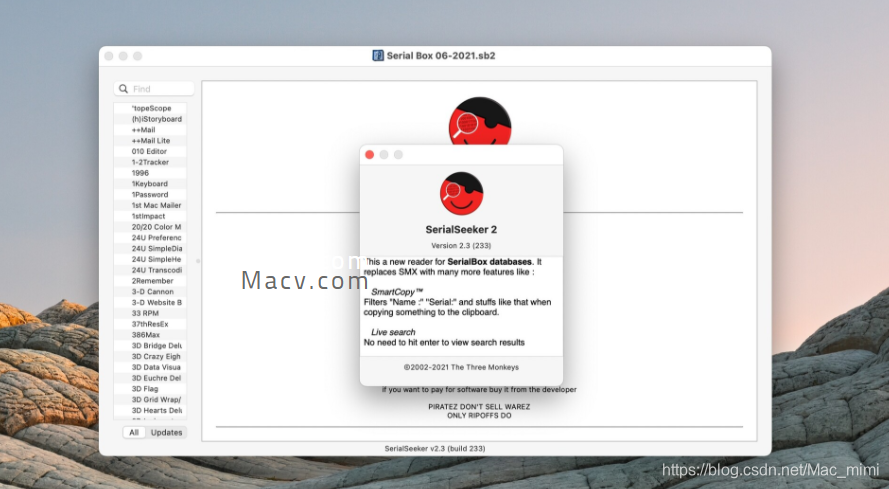889x489 pixels.
Task: Select the 1996 entry
Action: click(150, 173)
